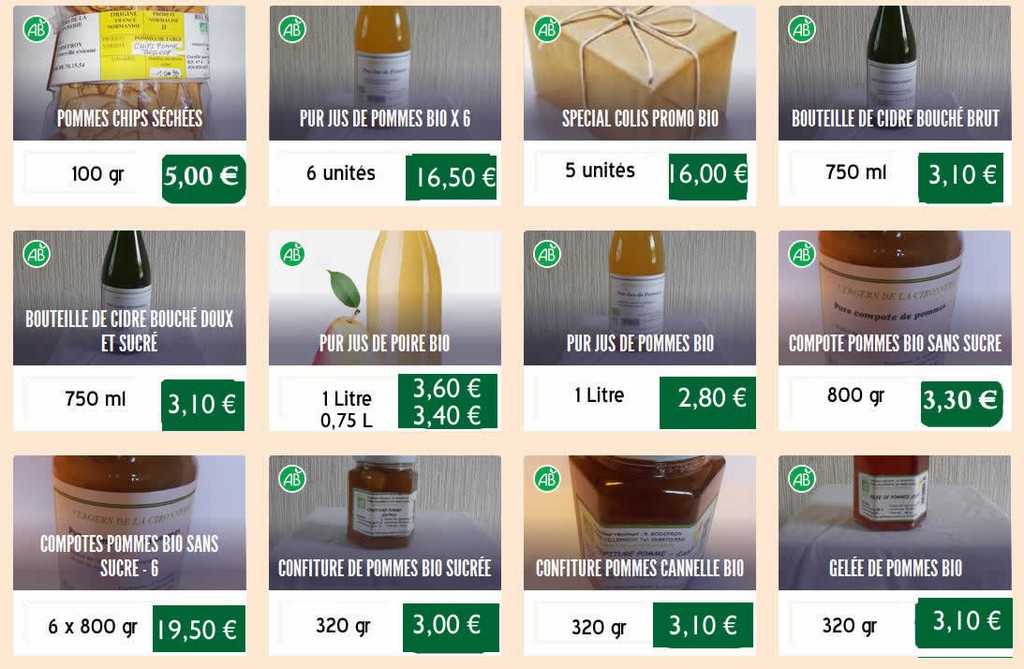Open Pur Jus de Pommes Bio product image

click(x=639, y=297)
